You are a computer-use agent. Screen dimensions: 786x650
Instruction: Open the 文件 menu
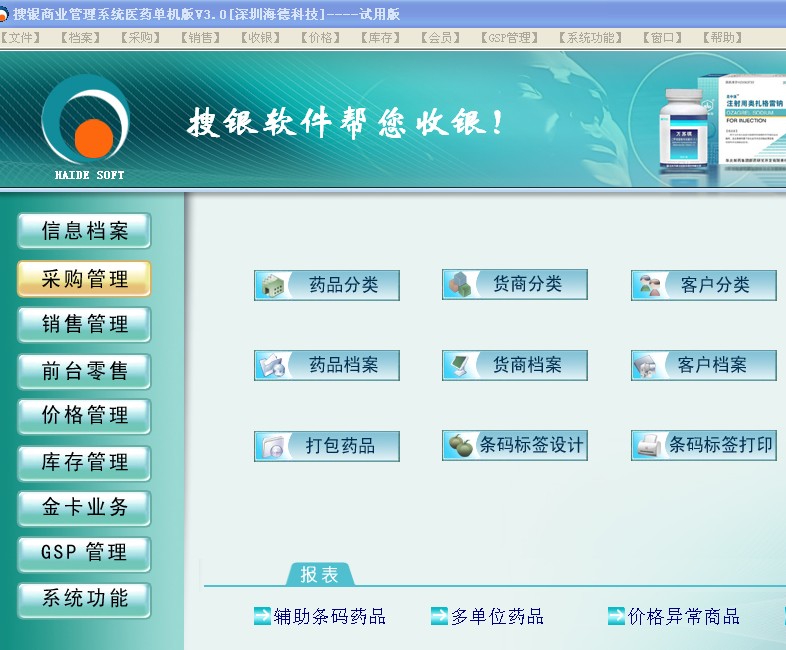(x=22, y=38)
